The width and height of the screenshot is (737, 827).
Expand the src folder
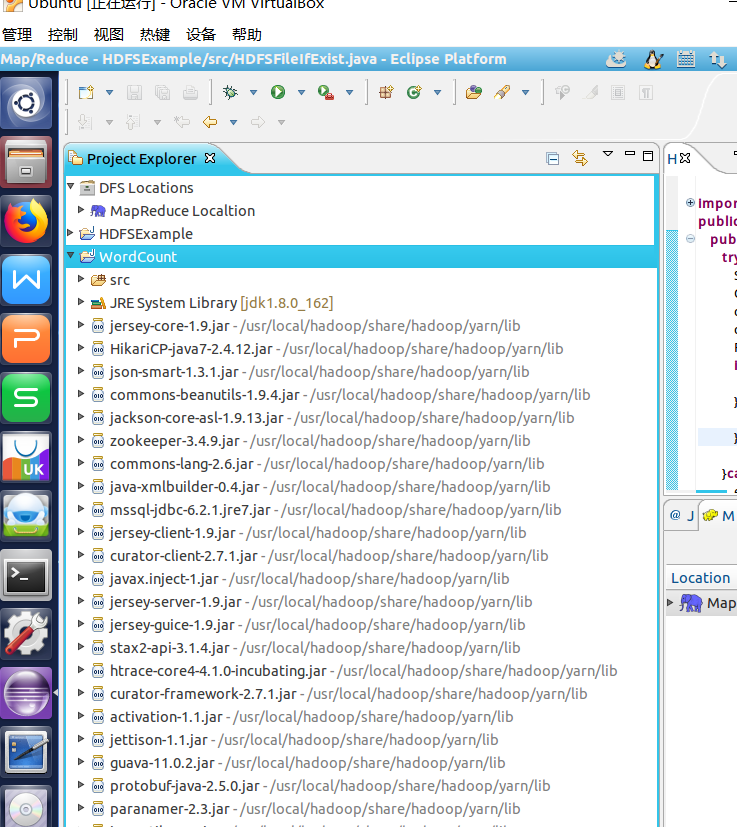point(81,278)
